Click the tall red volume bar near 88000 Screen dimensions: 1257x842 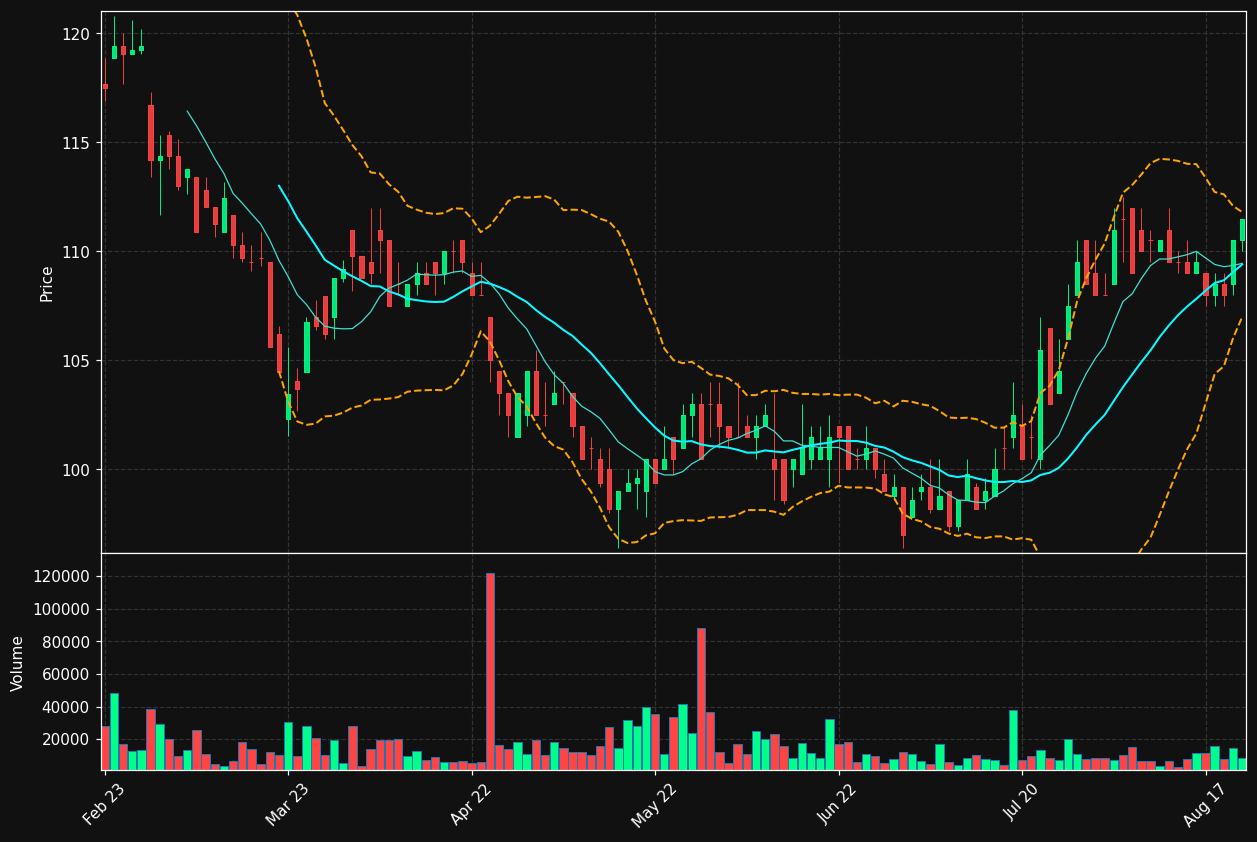pyautogui.click(x=701, y=699)
